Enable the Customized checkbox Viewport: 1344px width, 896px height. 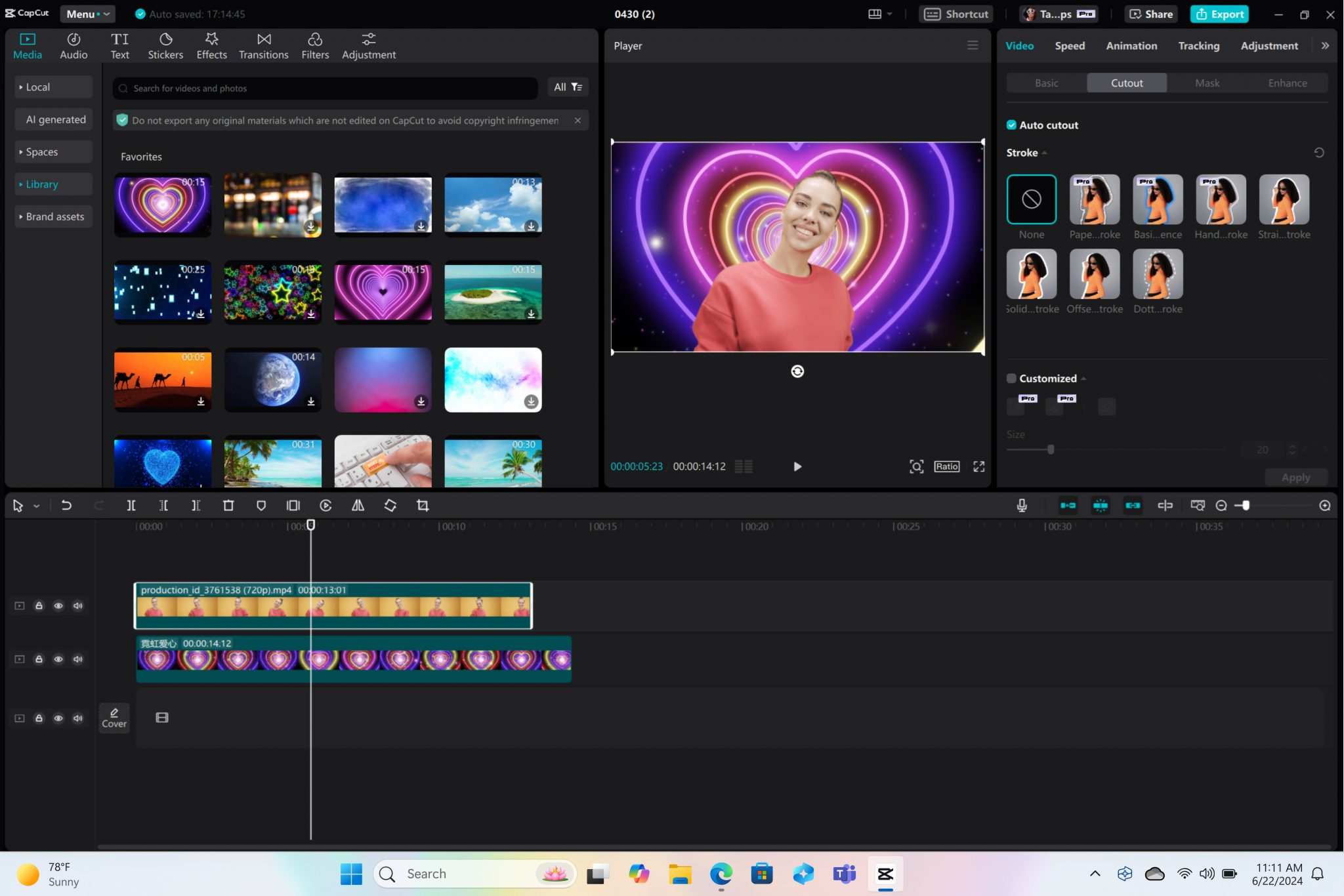(x=1011, y=378)
